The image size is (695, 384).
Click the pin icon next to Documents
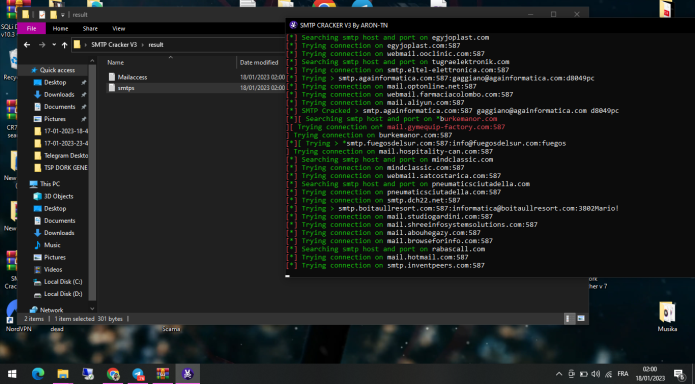pos(83,107)
